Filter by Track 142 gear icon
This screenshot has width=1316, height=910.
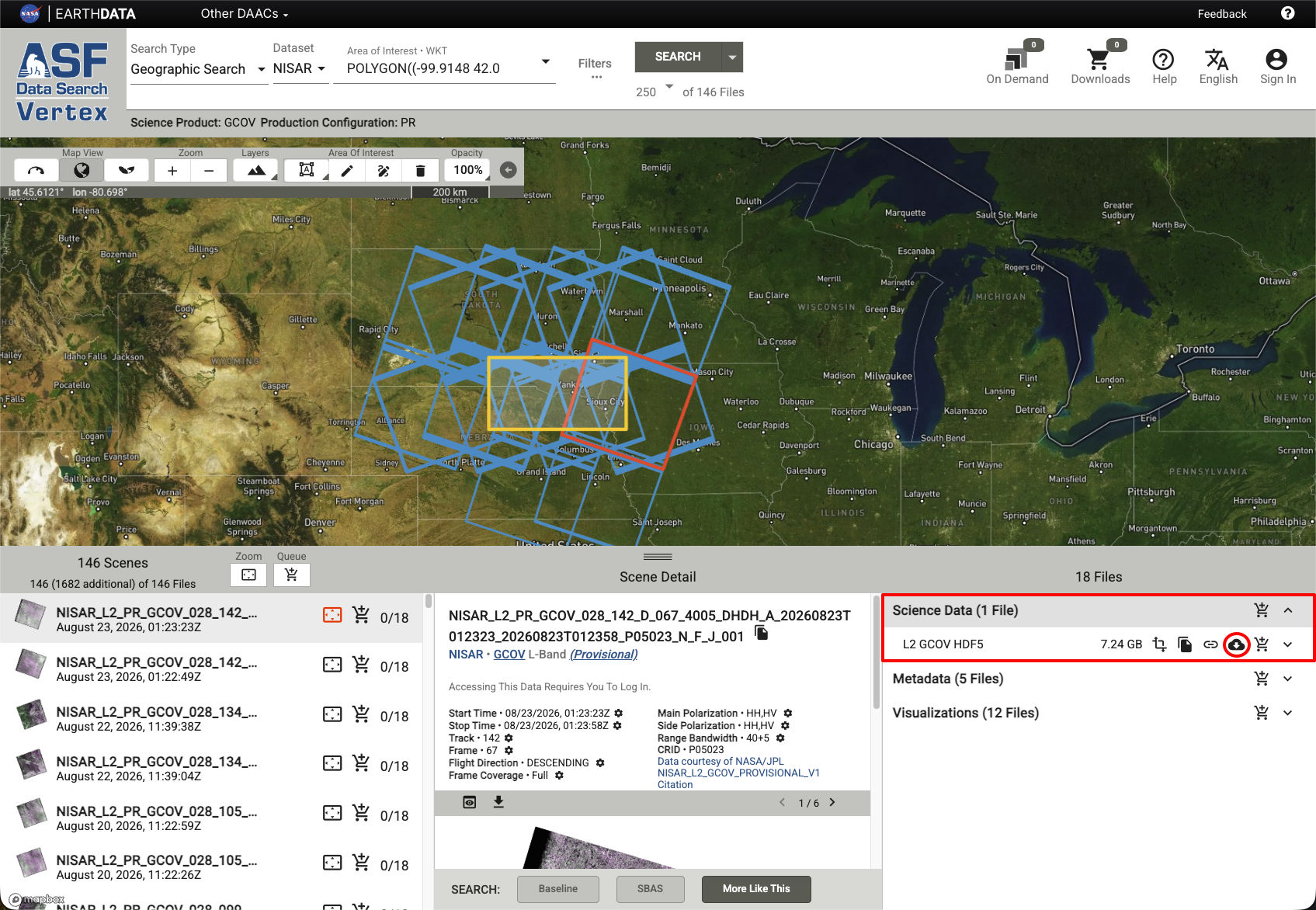pyautogui.click(x=509, y=738)
